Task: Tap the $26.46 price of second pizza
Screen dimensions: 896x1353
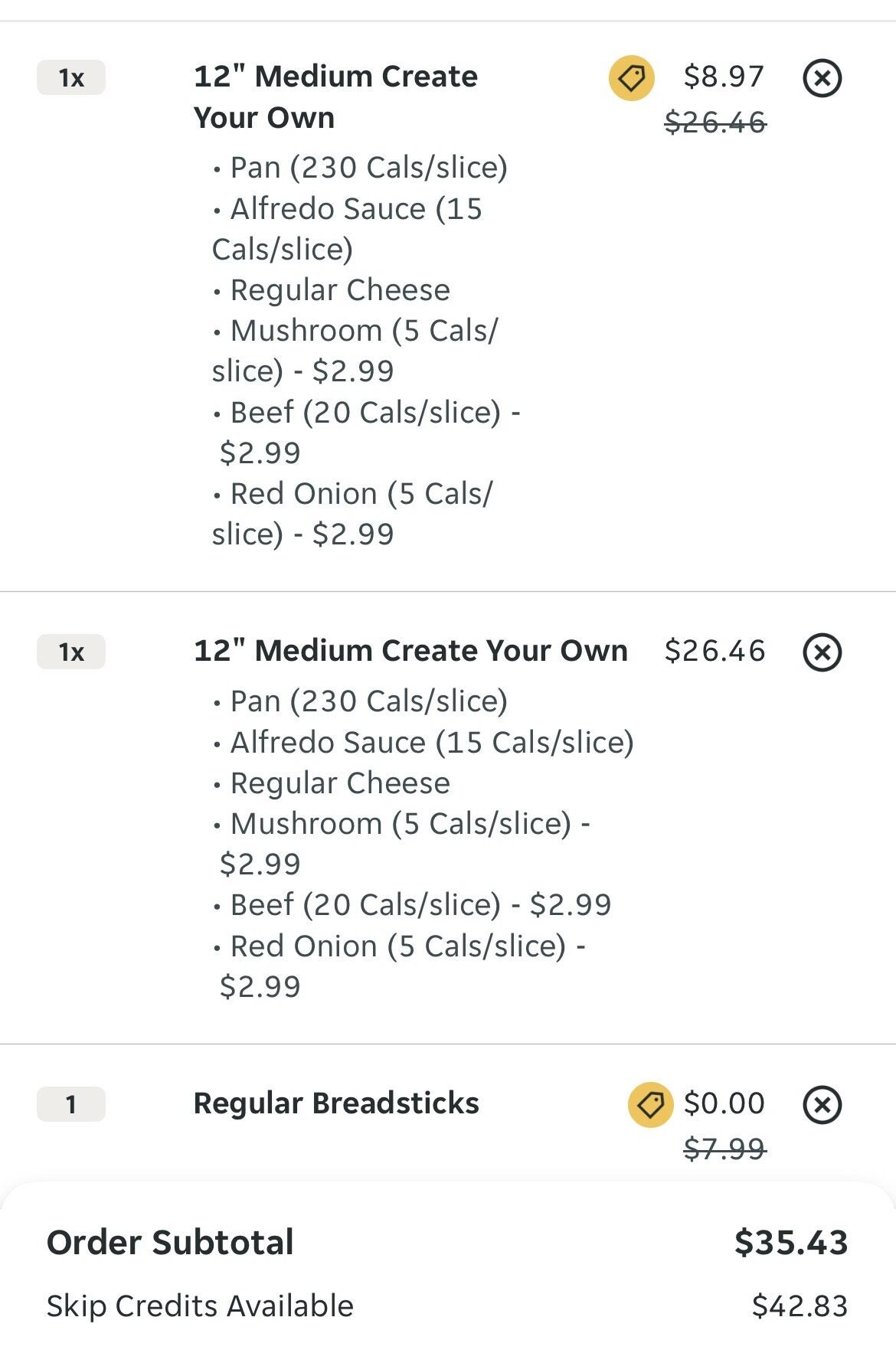Action: click(x=715, y=651)
